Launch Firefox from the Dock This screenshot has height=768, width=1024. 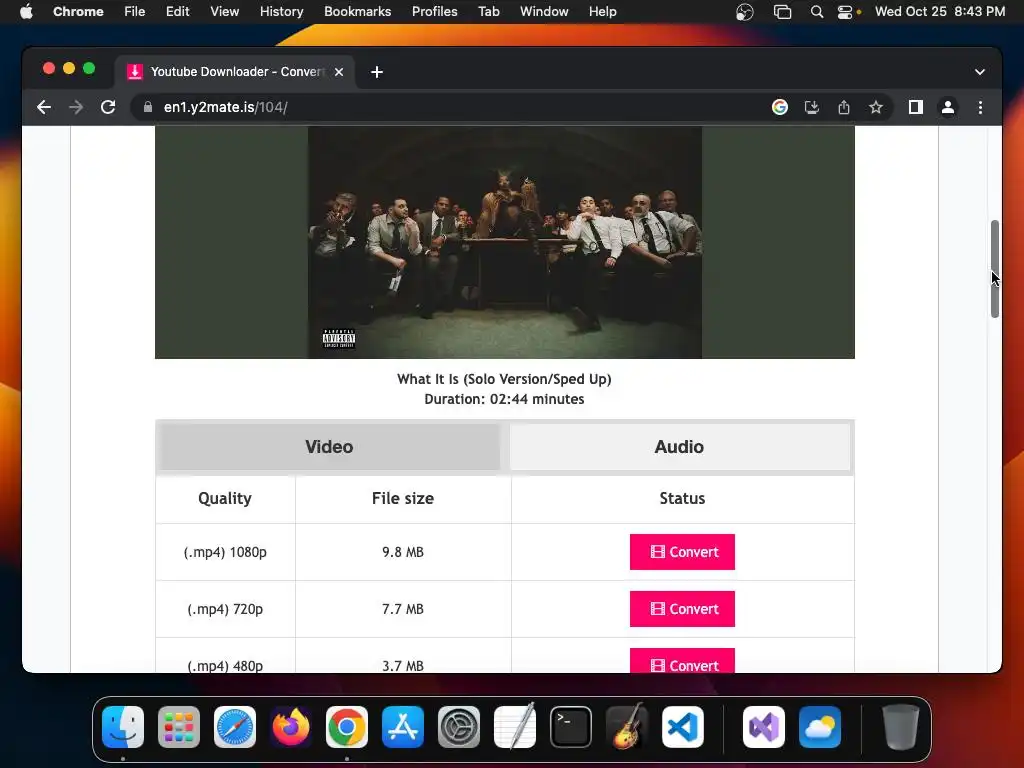291,727
